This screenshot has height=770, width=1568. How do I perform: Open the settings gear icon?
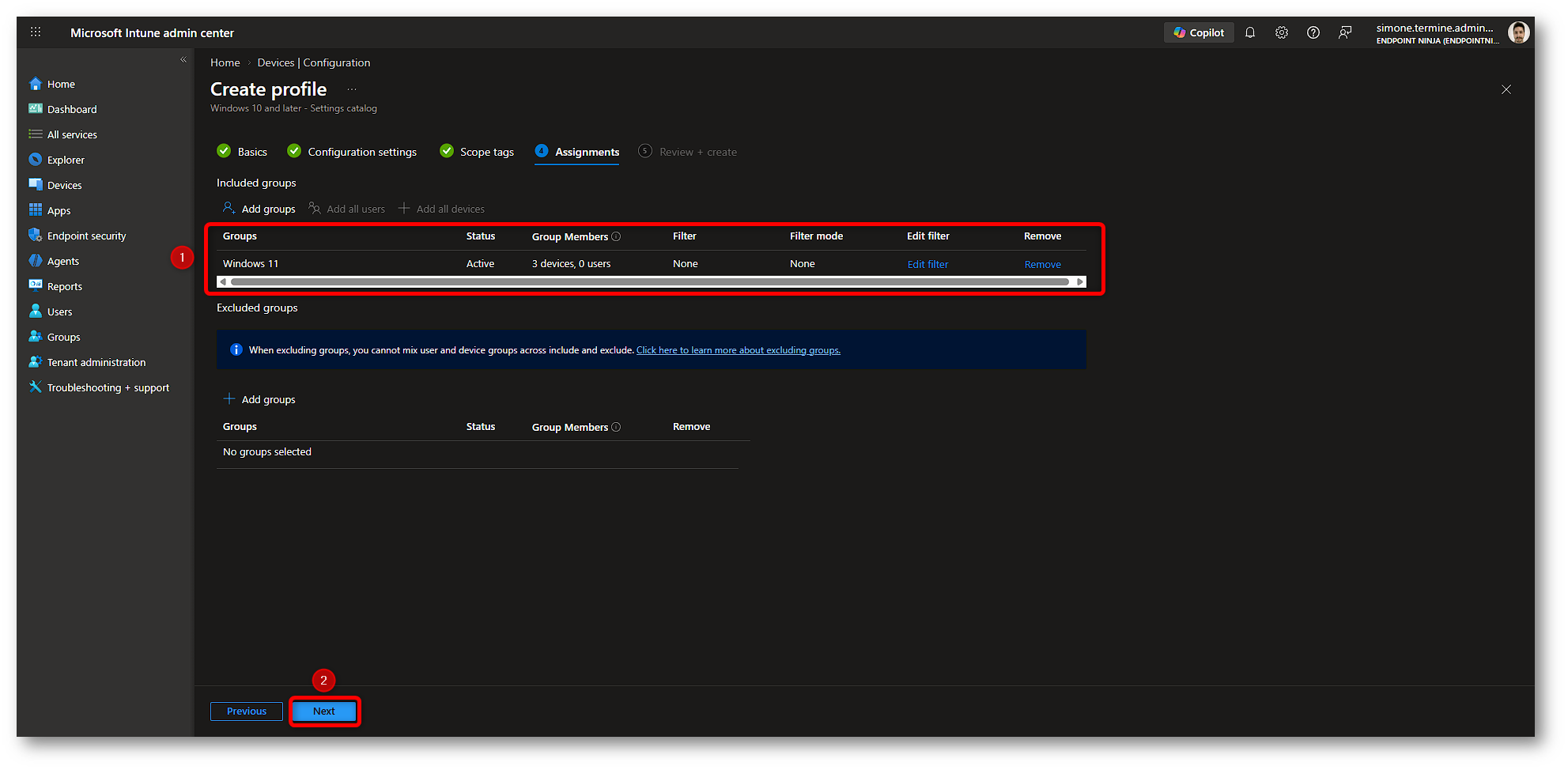pyautogui.click(x=1282, y=32)
